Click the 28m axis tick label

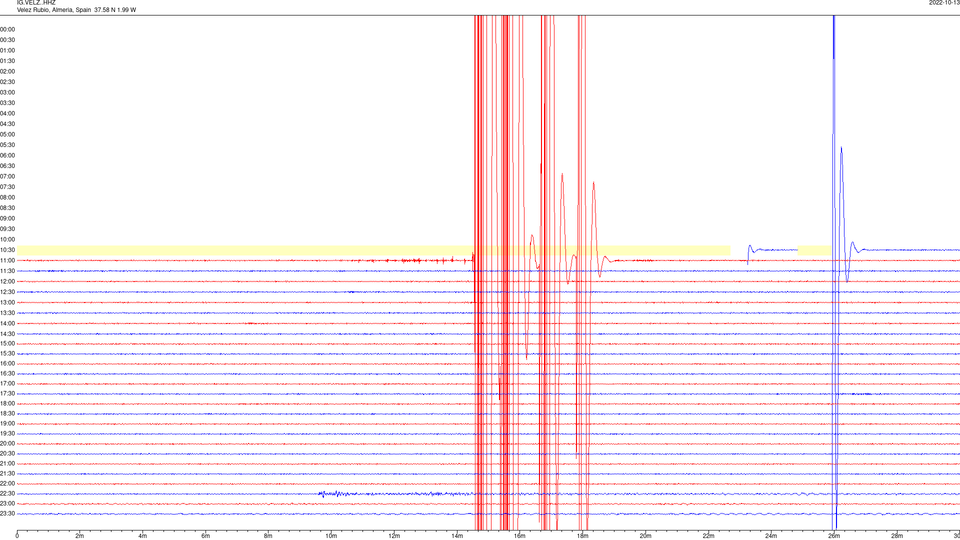(x=897, y=536)
